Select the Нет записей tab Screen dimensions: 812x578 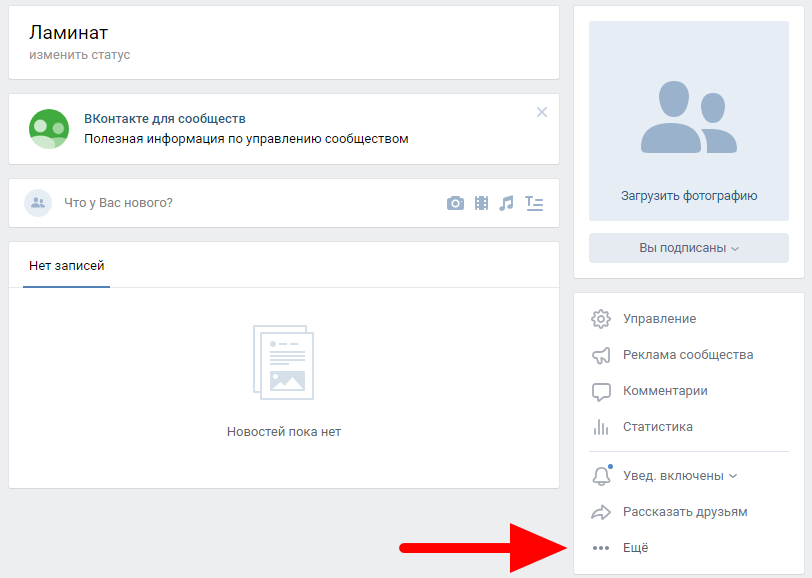pyautogui.click(x=67, y=266)
